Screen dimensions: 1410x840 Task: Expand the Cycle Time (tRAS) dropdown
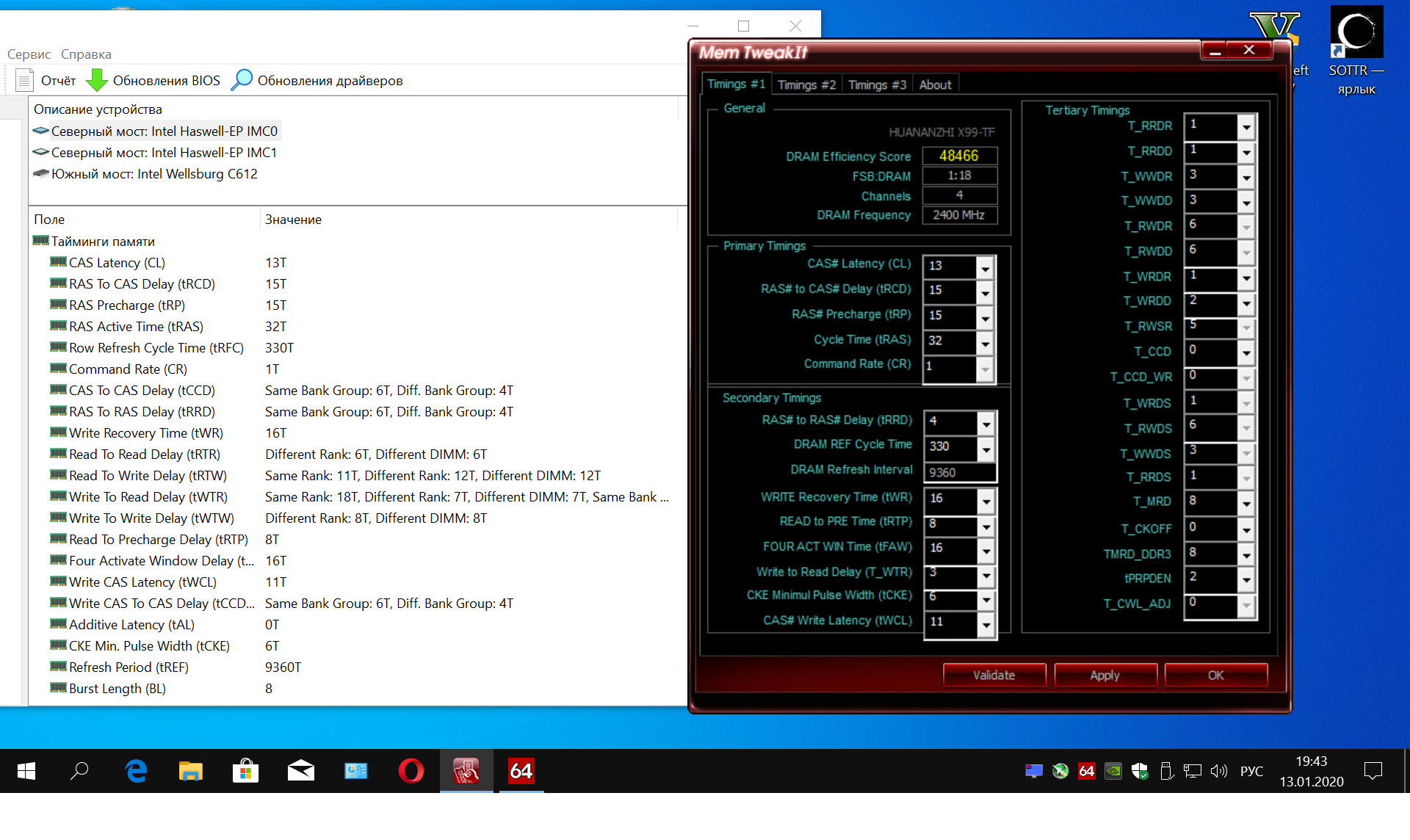986,343
